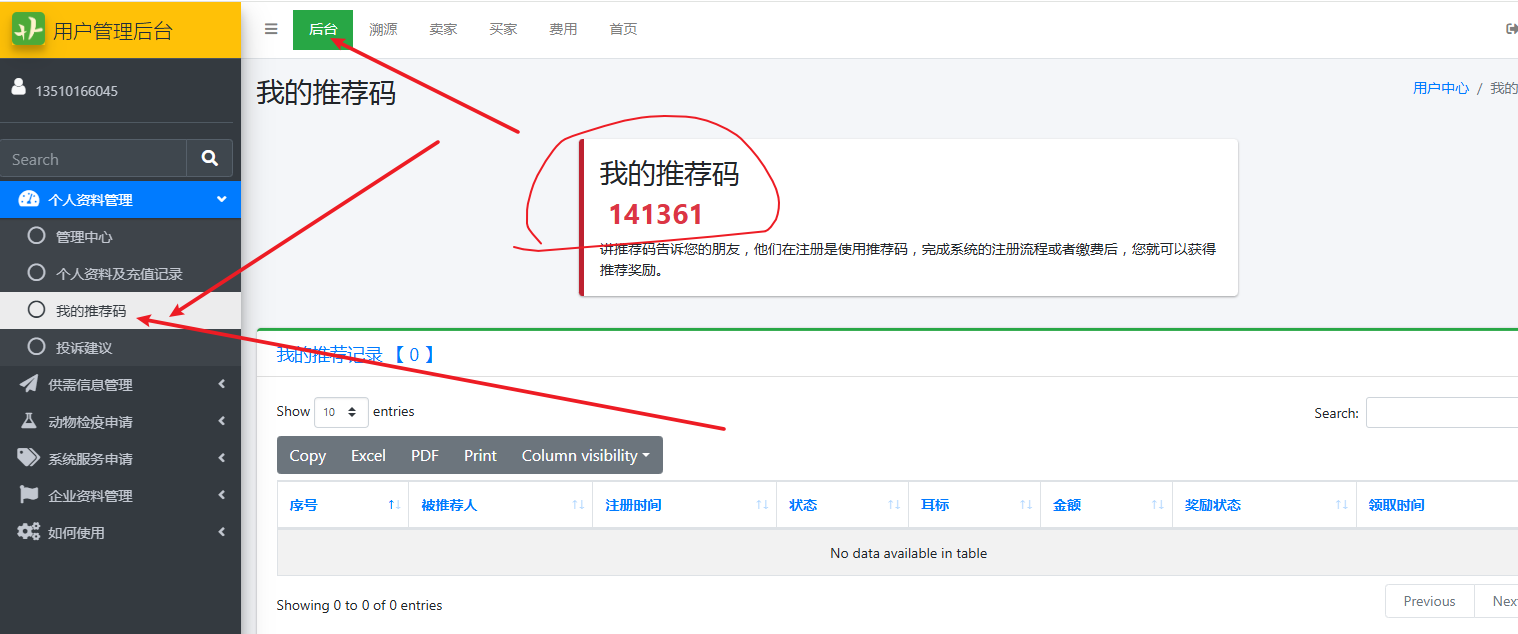Select the 卖家 top menu item
Screen dimensions: 1518x634
443,29
